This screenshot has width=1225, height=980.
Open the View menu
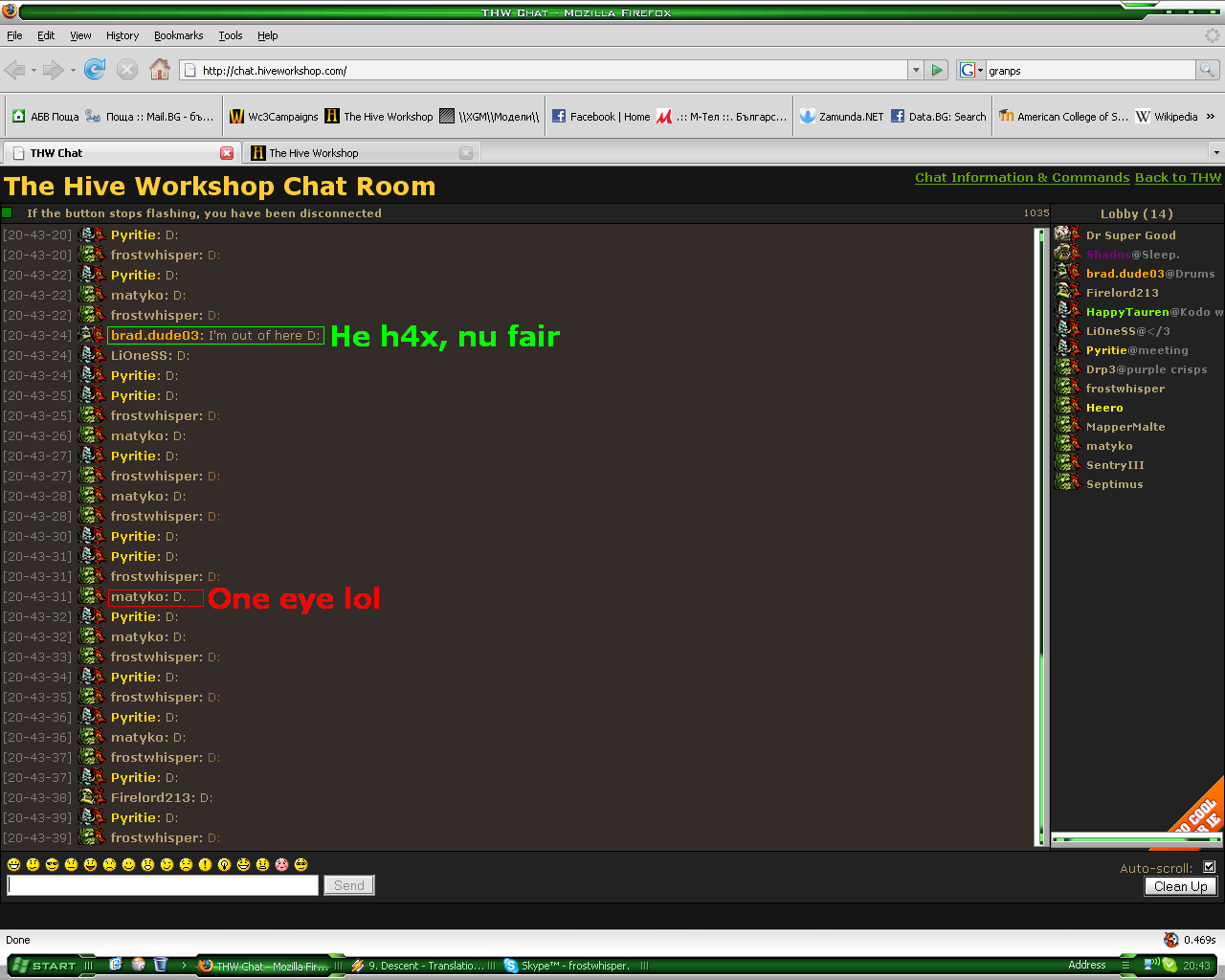click(80, 35)
